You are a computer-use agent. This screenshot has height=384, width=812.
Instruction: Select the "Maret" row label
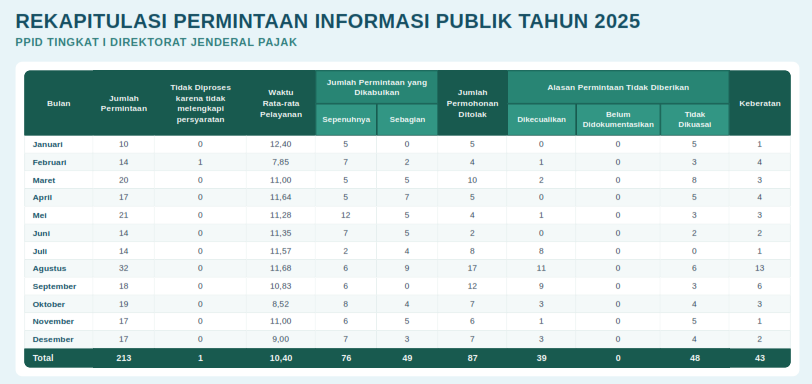(44, 181)
